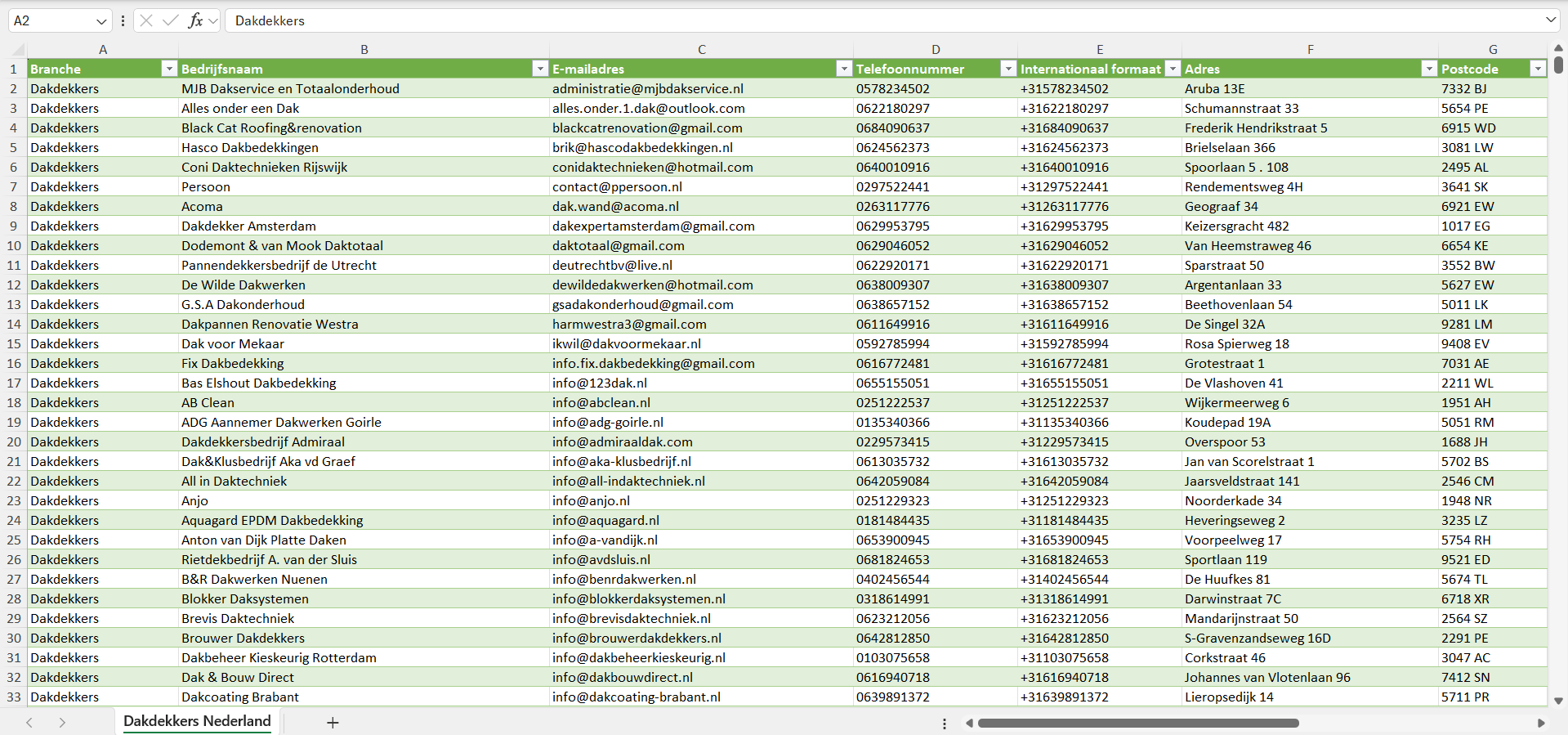This screenshot has height=735, width=1568.
Task: Select column C header
Action: click(701, 50)
